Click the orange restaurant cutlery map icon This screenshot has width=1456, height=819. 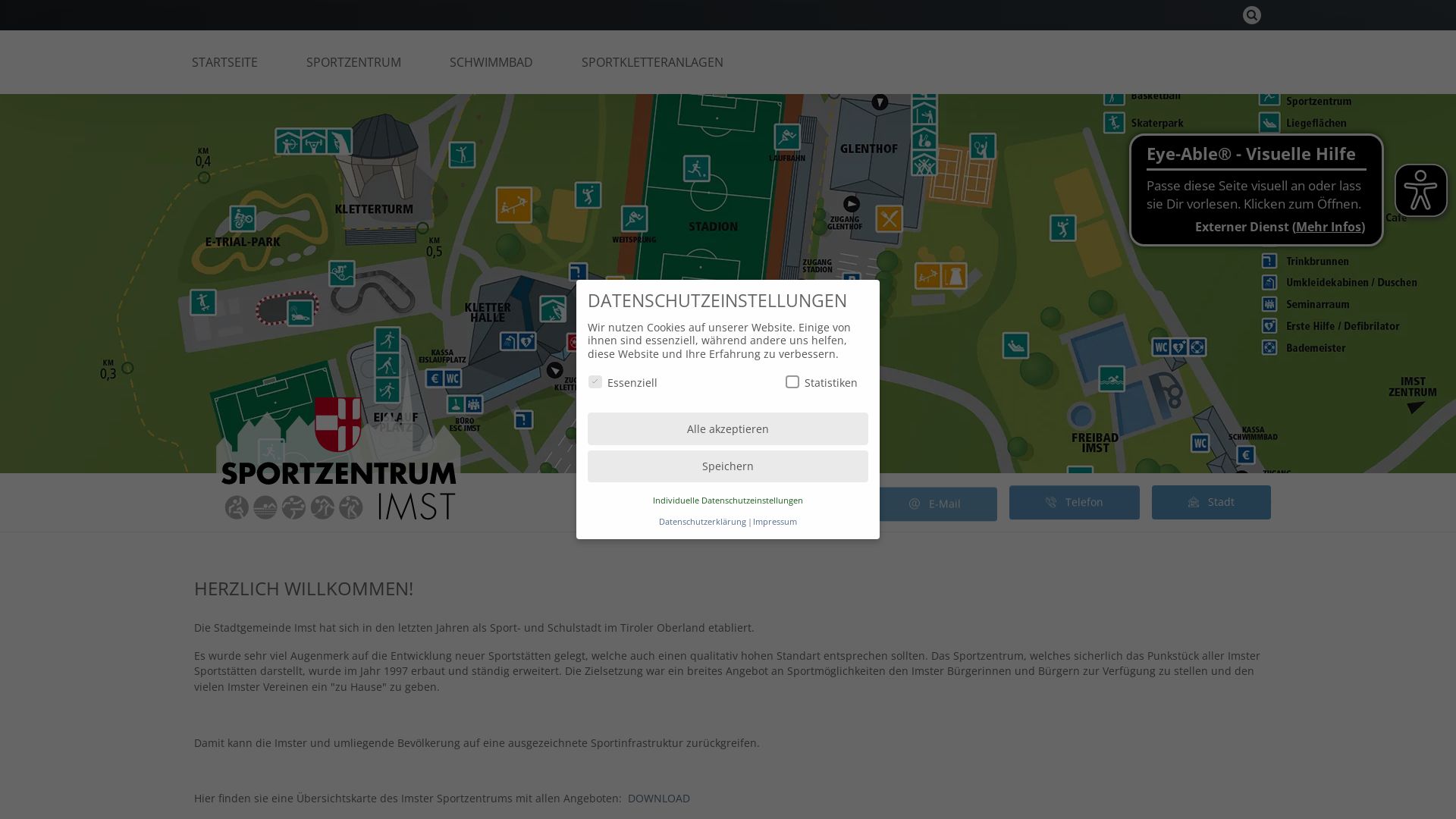point(890,219)
